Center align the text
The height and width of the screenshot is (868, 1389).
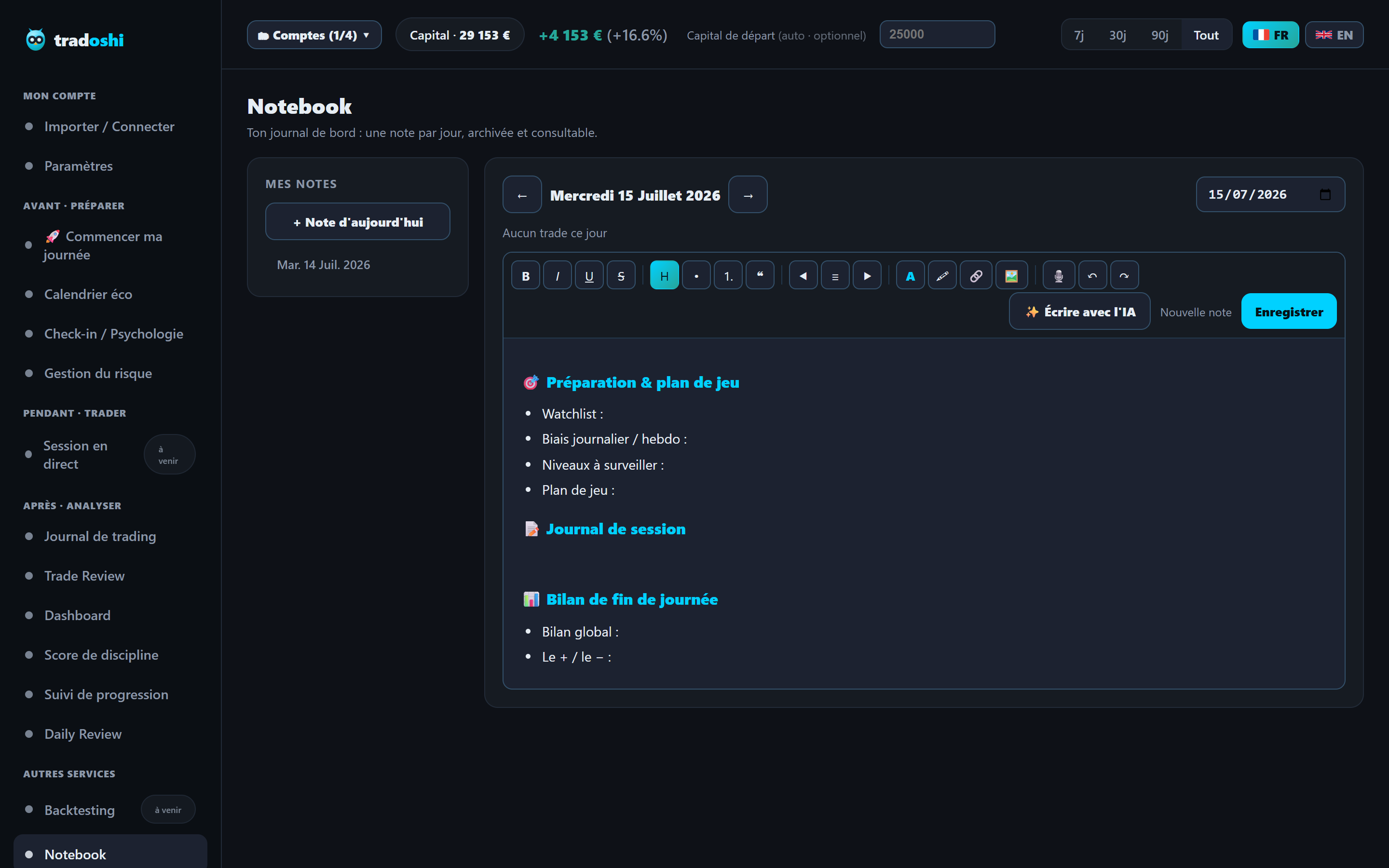click(835, 275)
